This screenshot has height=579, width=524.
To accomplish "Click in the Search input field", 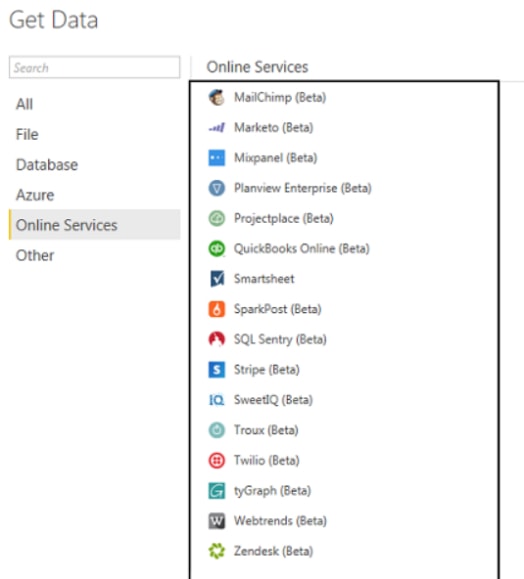I will click(95, 67).
